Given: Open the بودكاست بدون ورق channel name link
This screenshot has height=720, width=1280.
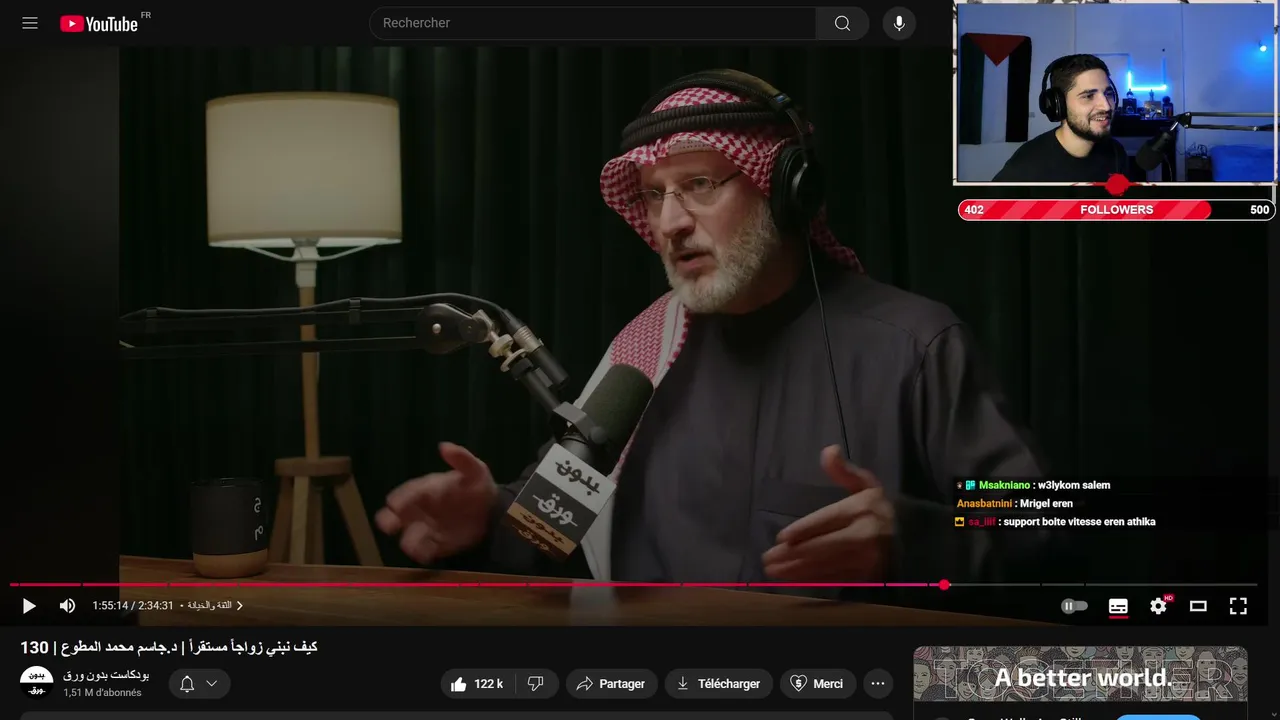Looking at the screenshot, I should coord(106,675).
